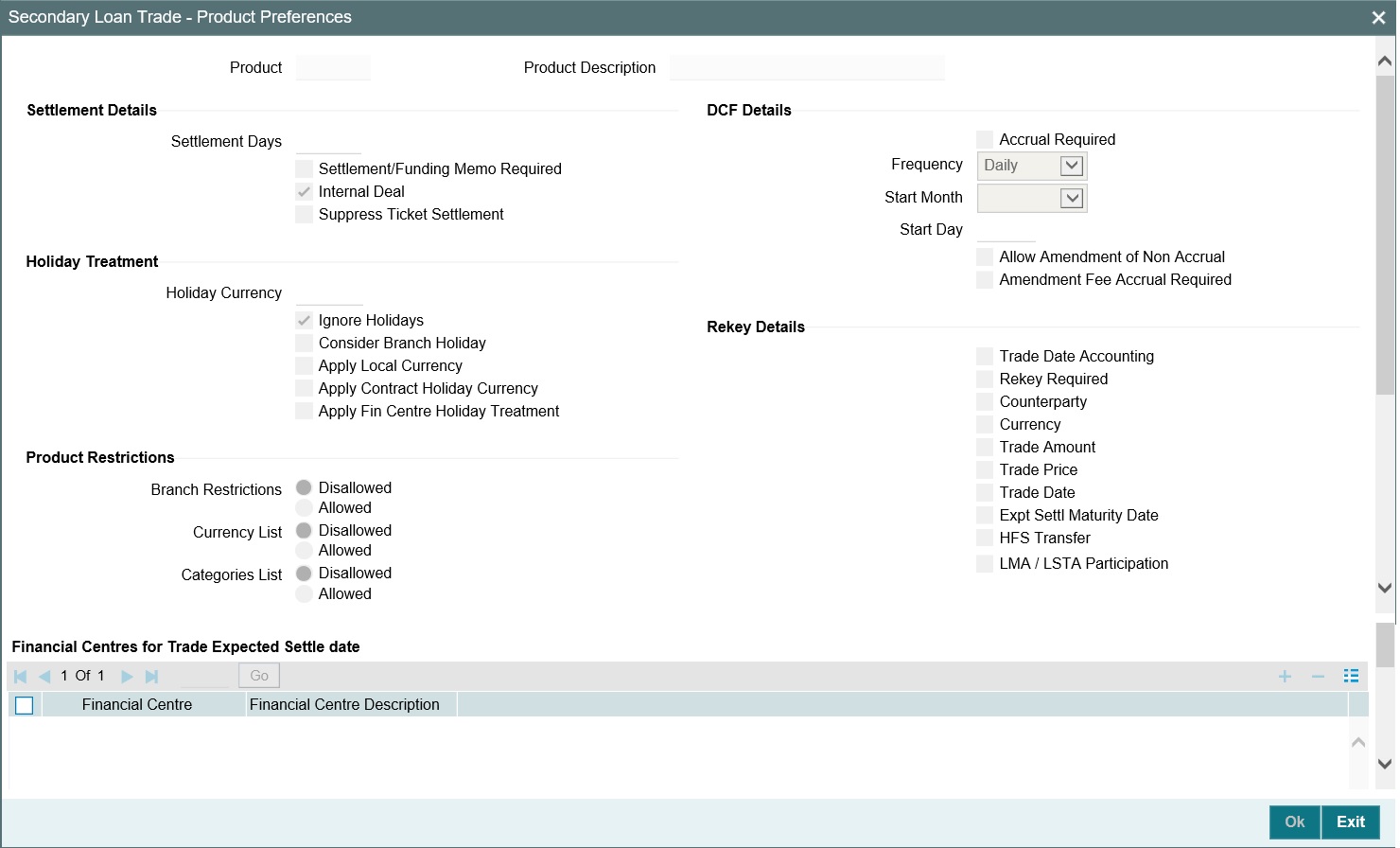The width and height of the screenshot is (1400, 848).
Task: Go to first page of Financial Centres
Action: (20, 677)
